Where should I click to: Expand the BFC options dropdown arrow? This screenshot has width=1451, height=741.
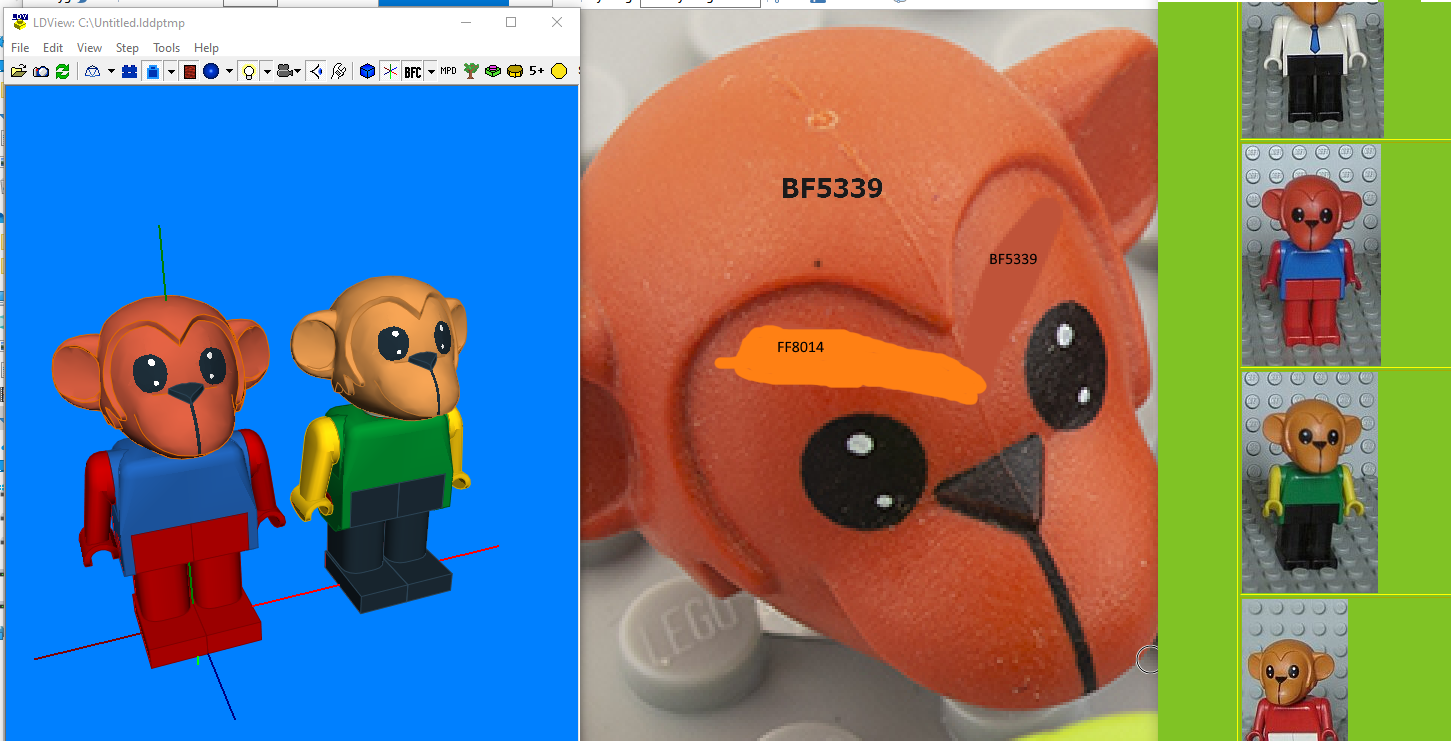[x=431, y=71]
